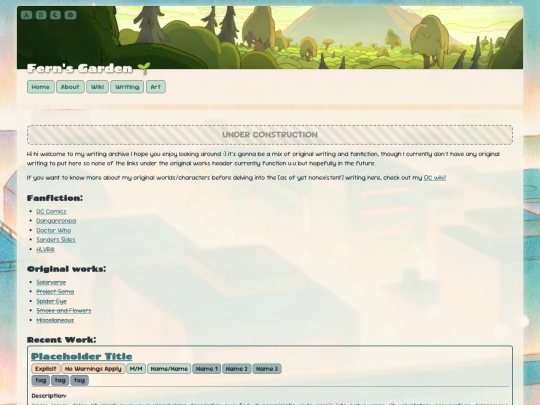This screenshot has width=540, height=405.
Task: Click the 'A' button in the banner corner
Action: (26, 15)
